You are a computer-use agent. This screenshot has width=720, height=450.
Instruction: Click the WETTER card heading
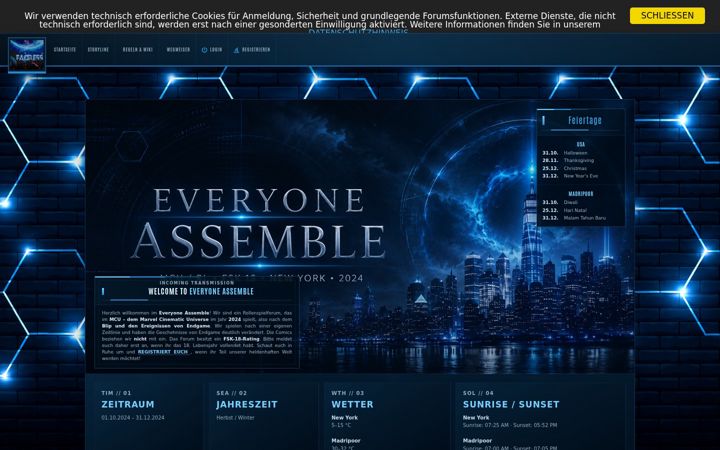pyautogui.click(x=352, y=405)
